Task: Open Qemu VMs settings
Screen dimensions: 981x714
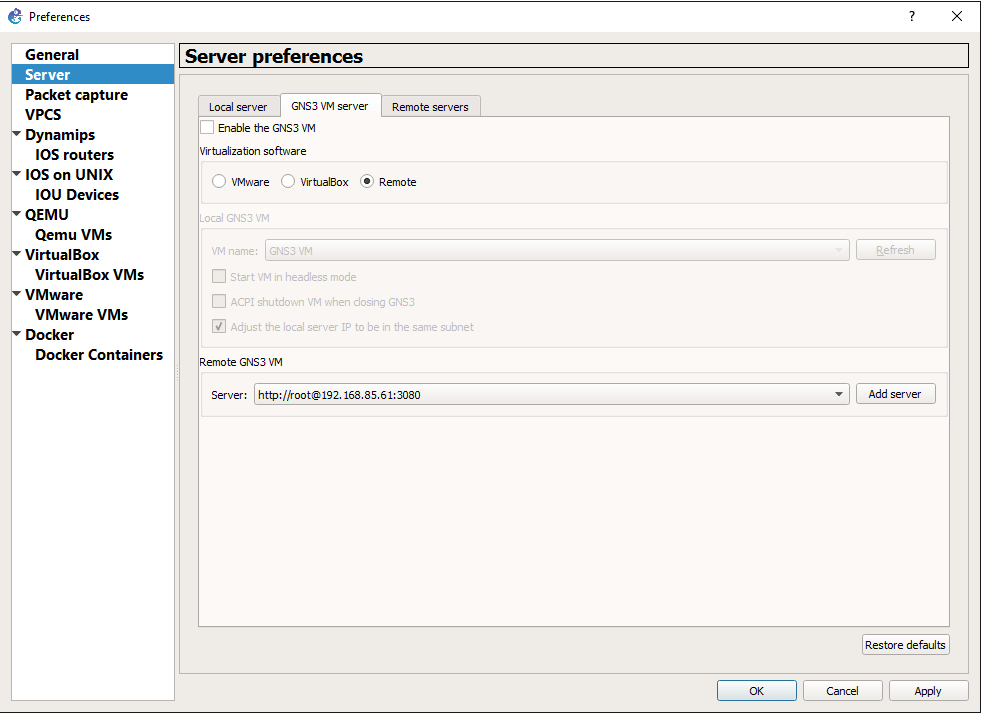Action: pyautogui.click(x=73, y=235)
